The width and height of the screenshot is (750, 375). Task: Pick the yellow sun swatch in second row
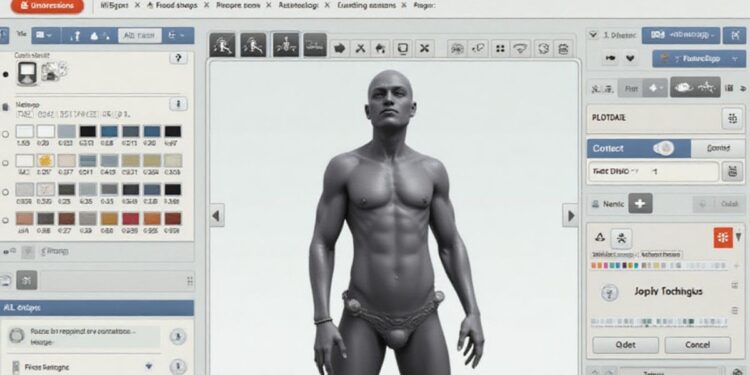point(45,160)
